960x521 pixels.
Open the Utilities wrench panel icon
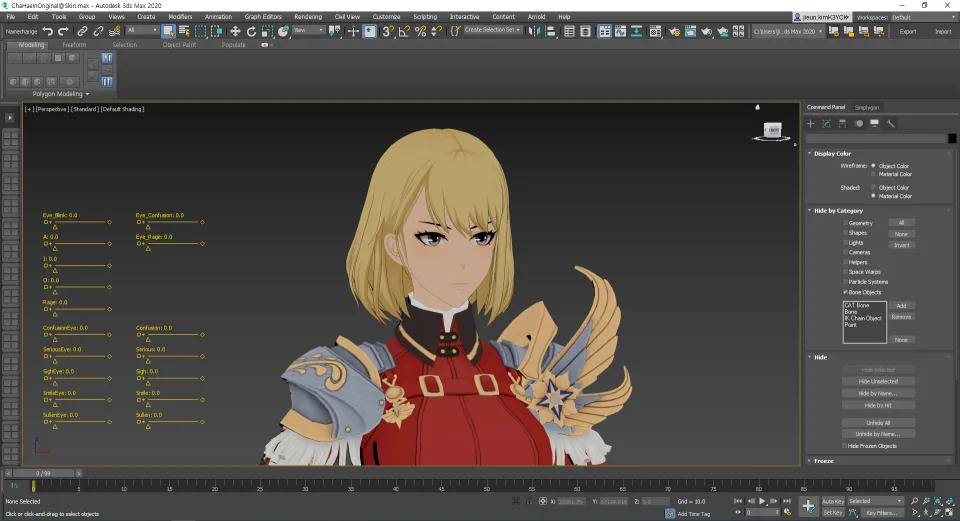click(890, 124)
